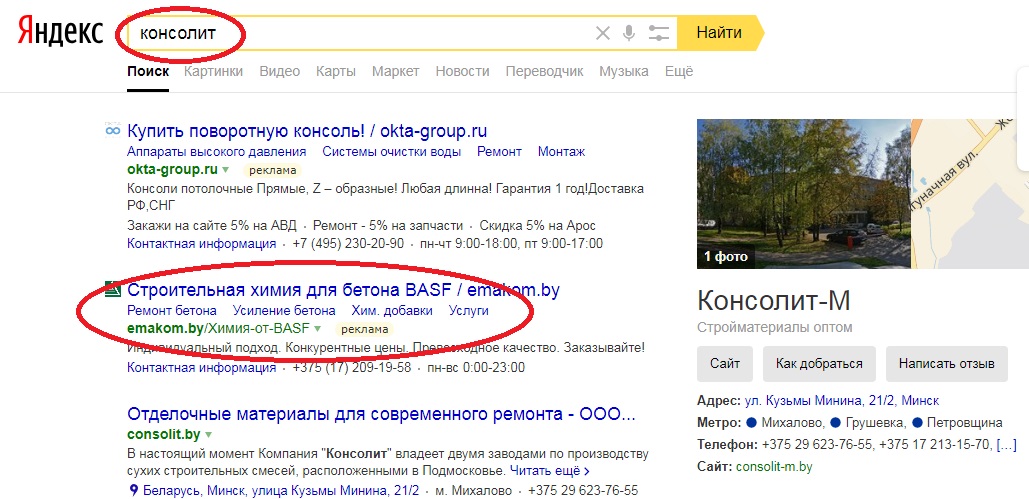Open the Ремонт бетона sitelink

pos(172,311)
